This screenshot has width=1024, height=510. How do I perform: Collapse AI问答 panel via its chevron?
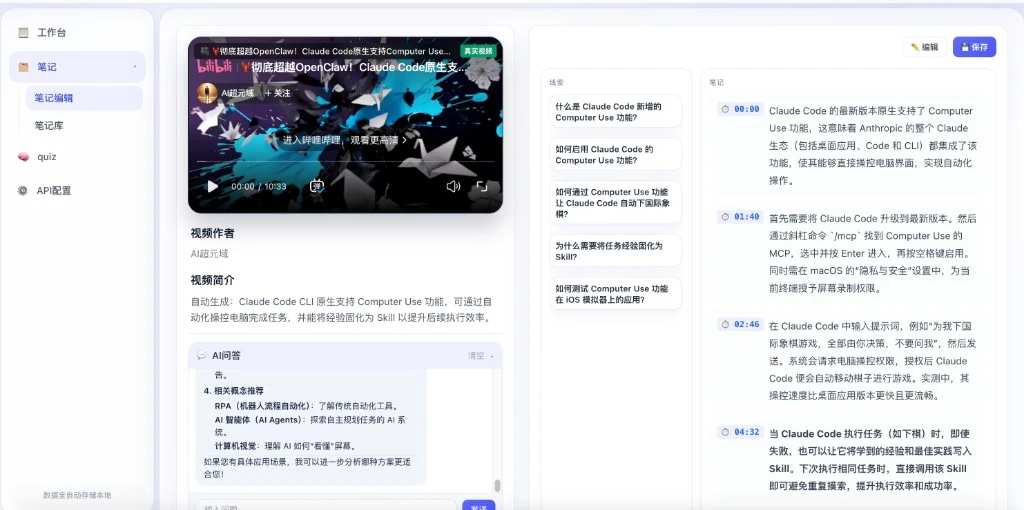point(492,357)
